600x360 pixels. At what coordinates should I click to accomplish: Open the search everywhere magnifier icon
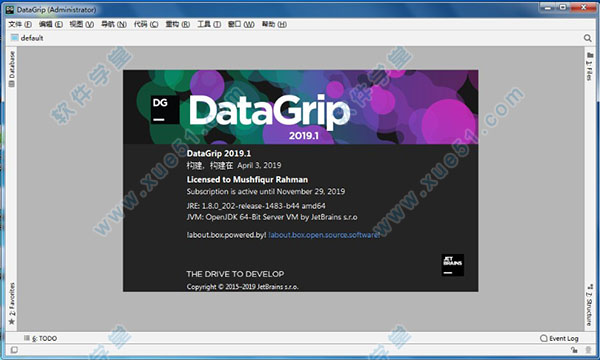point(587,38)
